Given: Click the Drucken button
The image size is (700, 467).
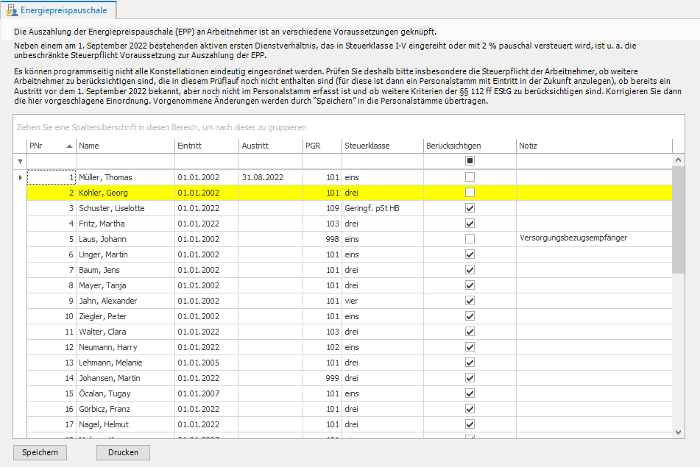Looking at the screenshot, I should pyautogui.click(x=123, y=452).
